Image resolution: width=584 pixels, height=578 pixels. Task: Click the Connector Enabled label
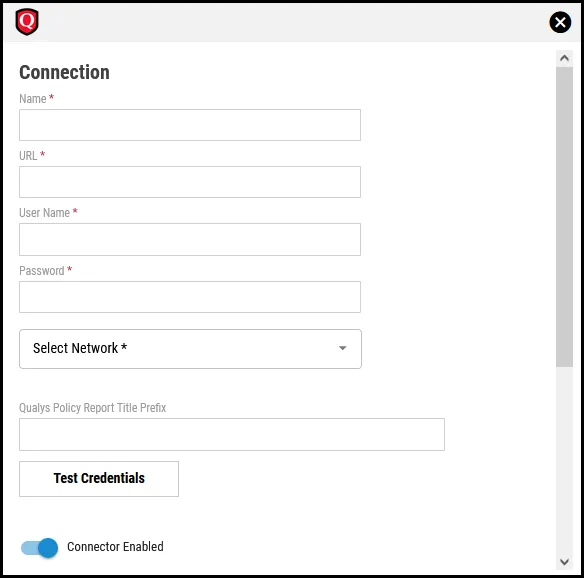115,547
